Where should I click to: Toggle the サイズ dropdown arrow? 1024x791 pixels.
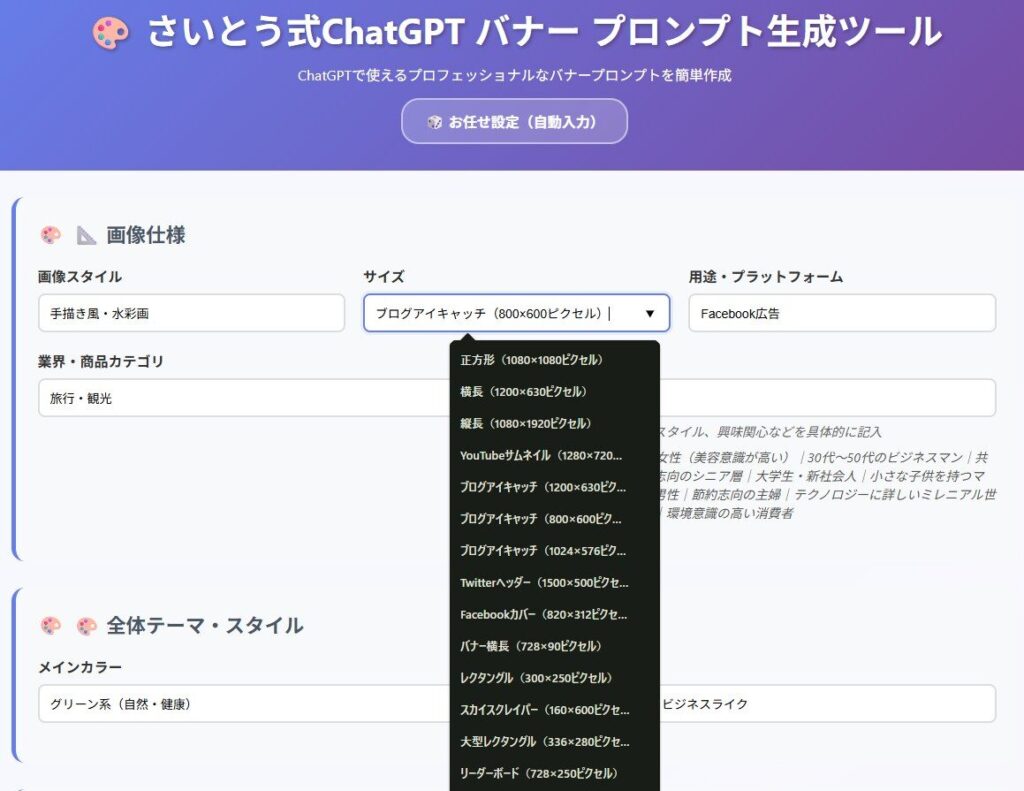tap(650, 314)
